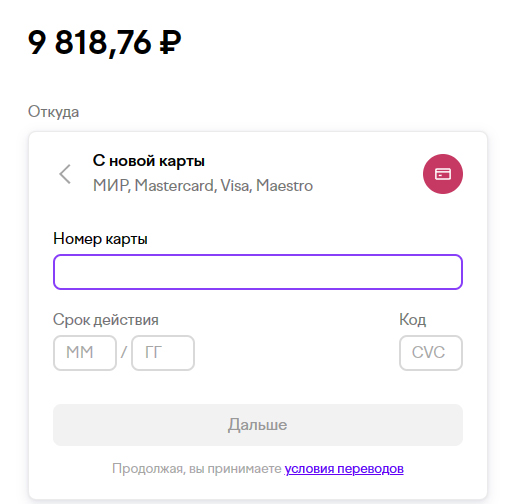Click the CVC code field
This screenshot has height=504, width=516.
click(x=431, y=353)
